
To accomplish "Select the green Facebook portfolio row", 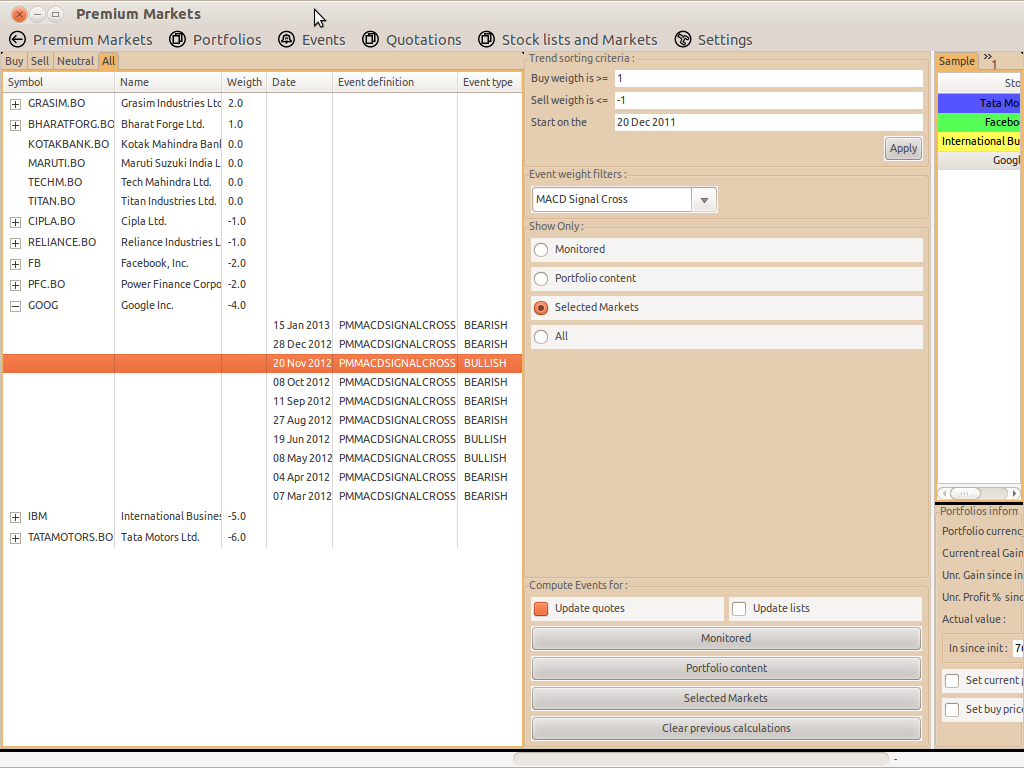I will (x=979, y=122).
